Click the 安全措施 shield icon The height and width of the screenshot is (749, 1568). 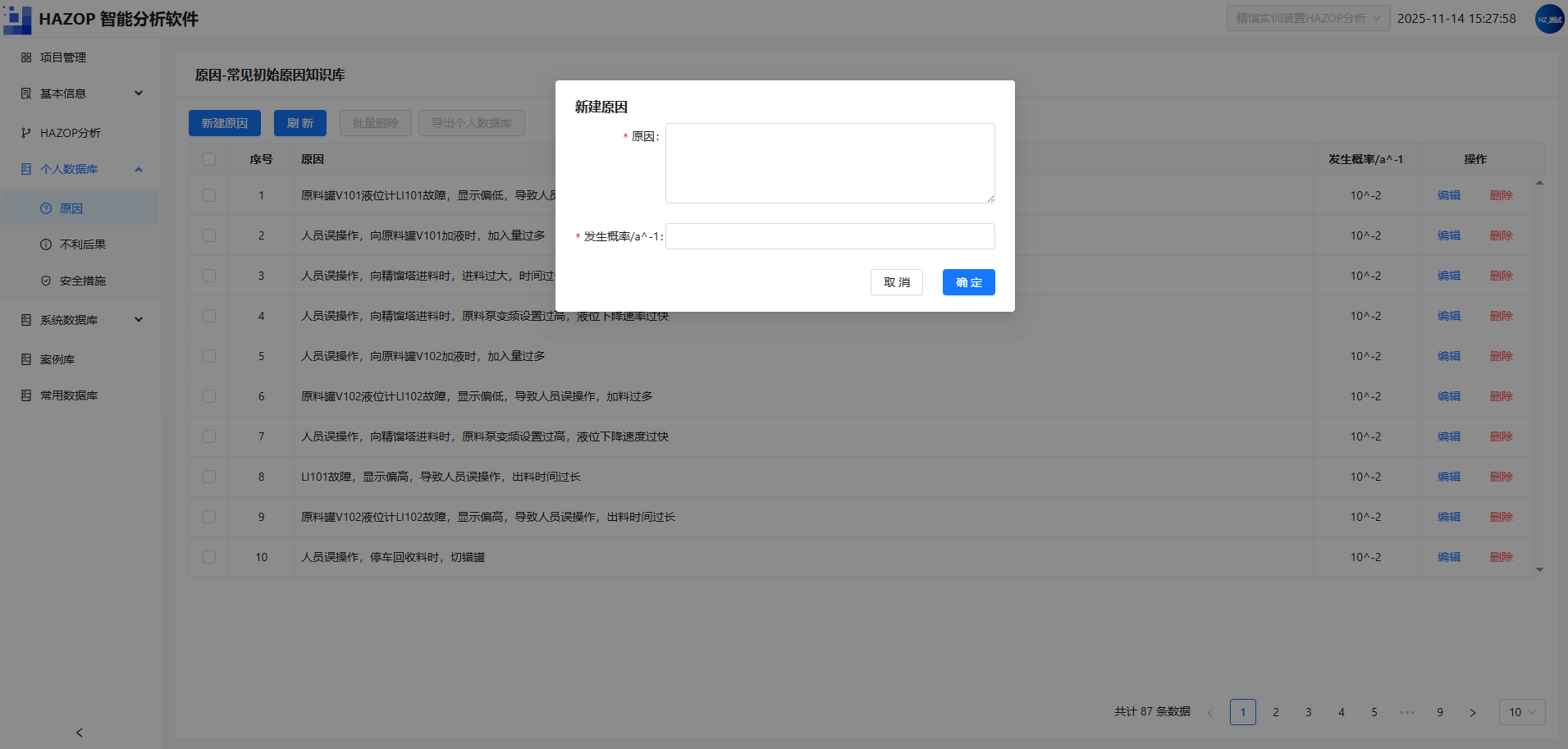click(x=46, y=281)
